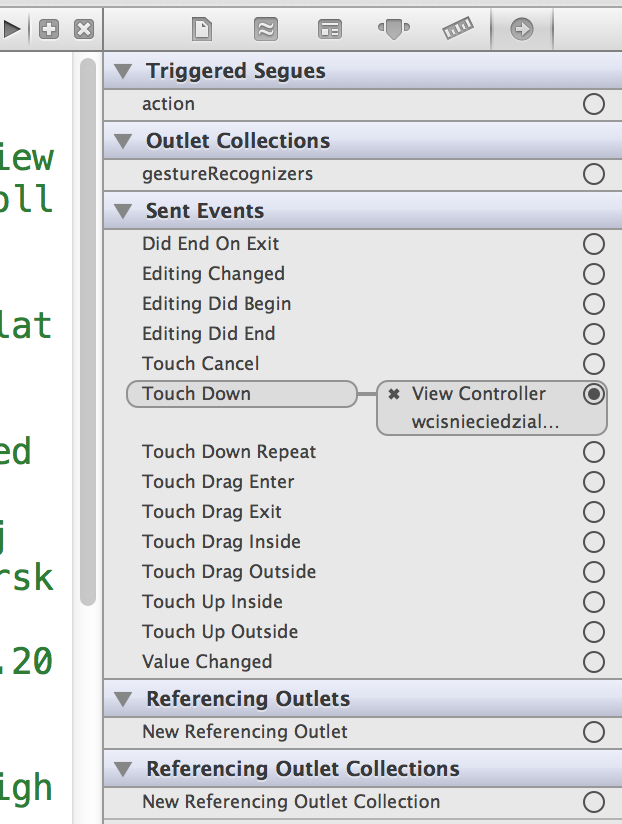Click the New Referencing Outlet circle
Image resolution: width=622 pixels, height=824 pixels.
coord(594,732)
